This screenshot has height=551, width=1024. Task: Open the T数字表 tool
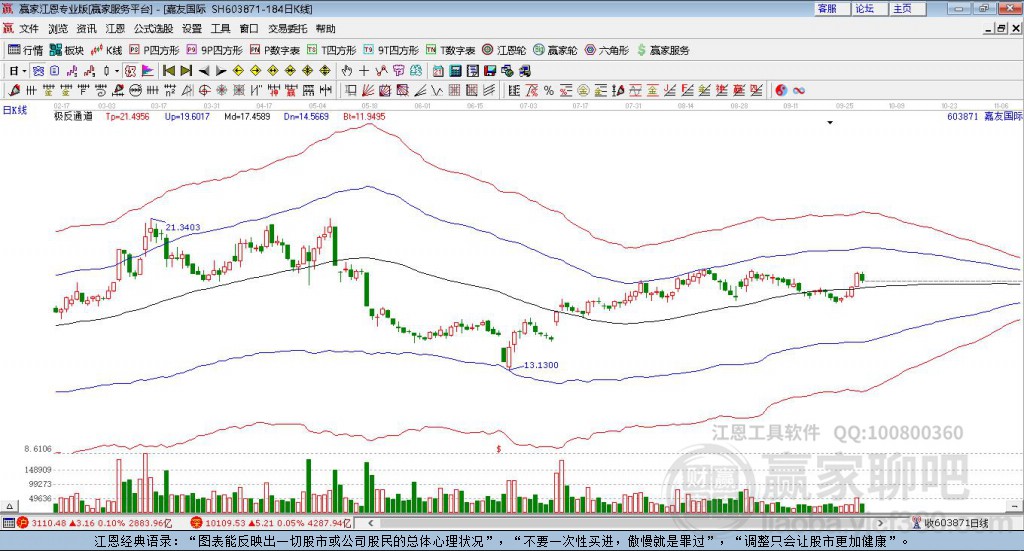[451, 50]
